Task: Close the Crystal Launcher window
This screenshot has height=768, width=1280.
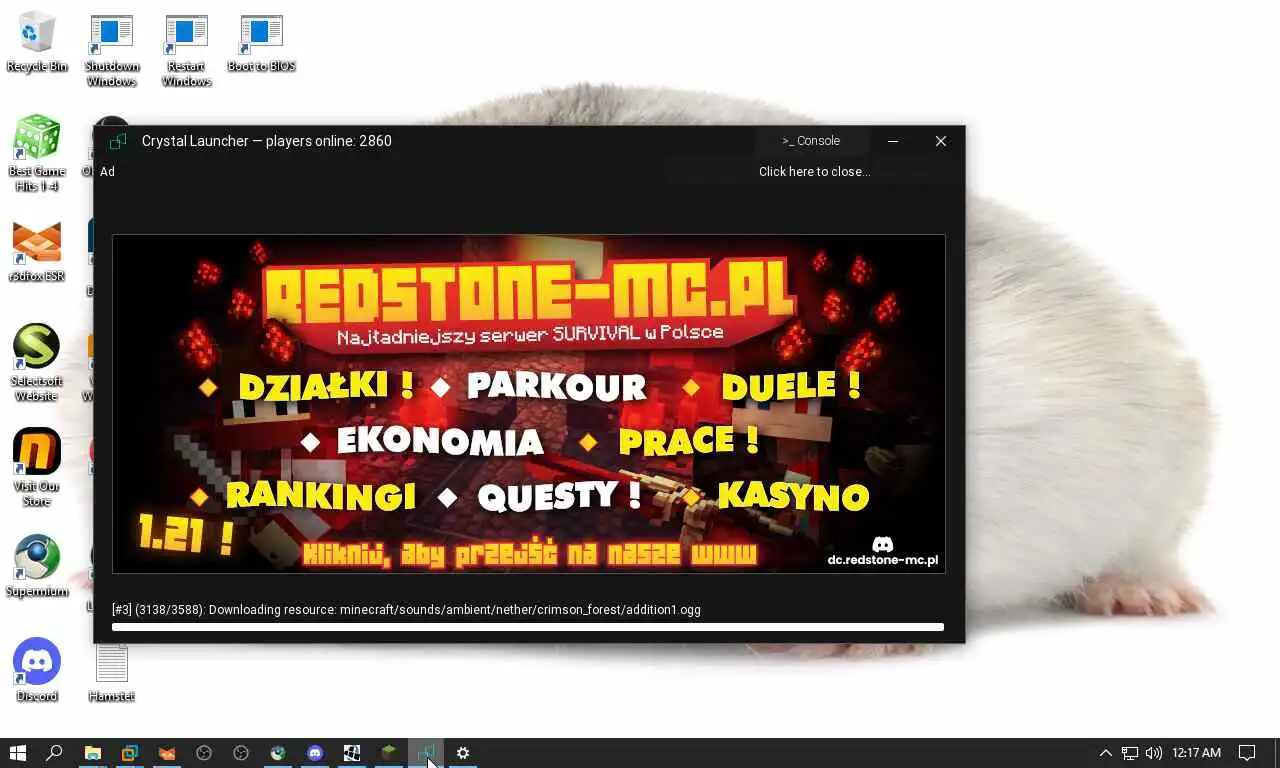Action: tap(941, 141)
